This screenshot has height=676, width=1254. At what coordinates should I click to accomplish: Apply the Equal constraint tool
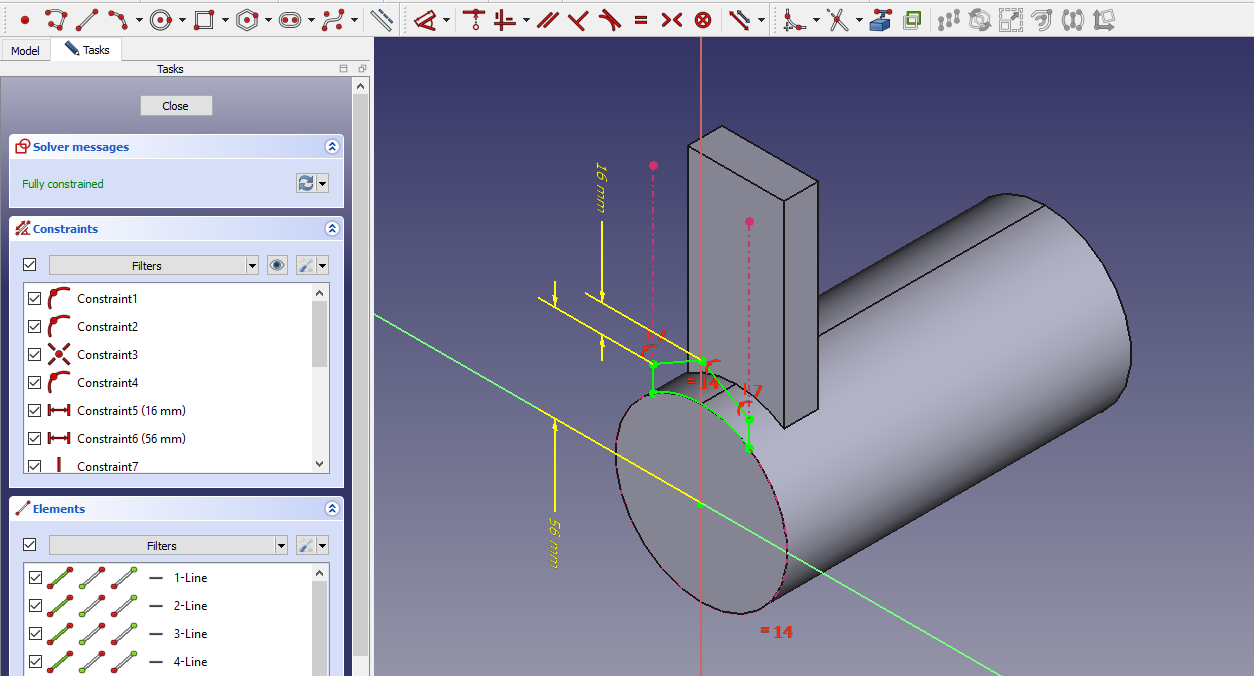pyautogui.click(x=641, y=19)
